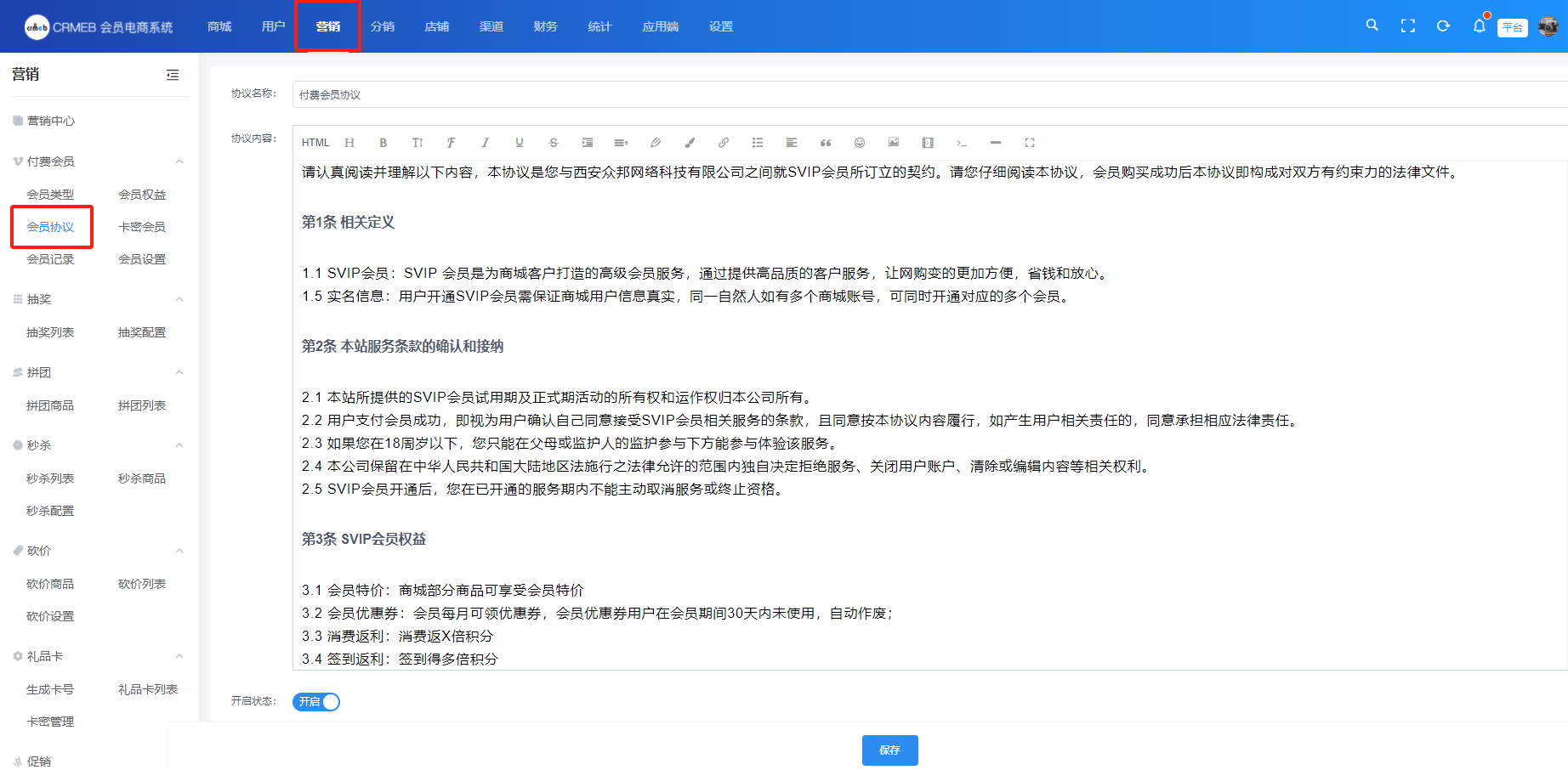Image resolution: width=1568 pixels, height=770 pixels.
Task: Open the 统计 top menu
Action: 600,26
